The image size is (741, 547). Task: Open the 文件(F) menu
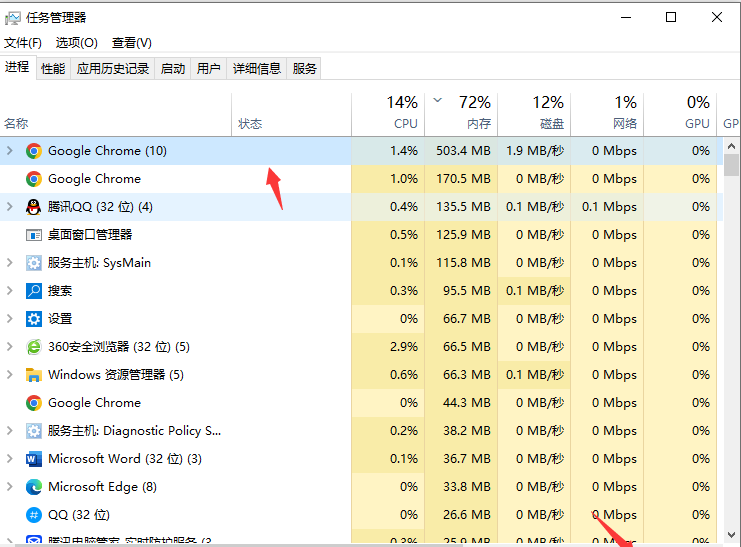click(x=23, y=43)
